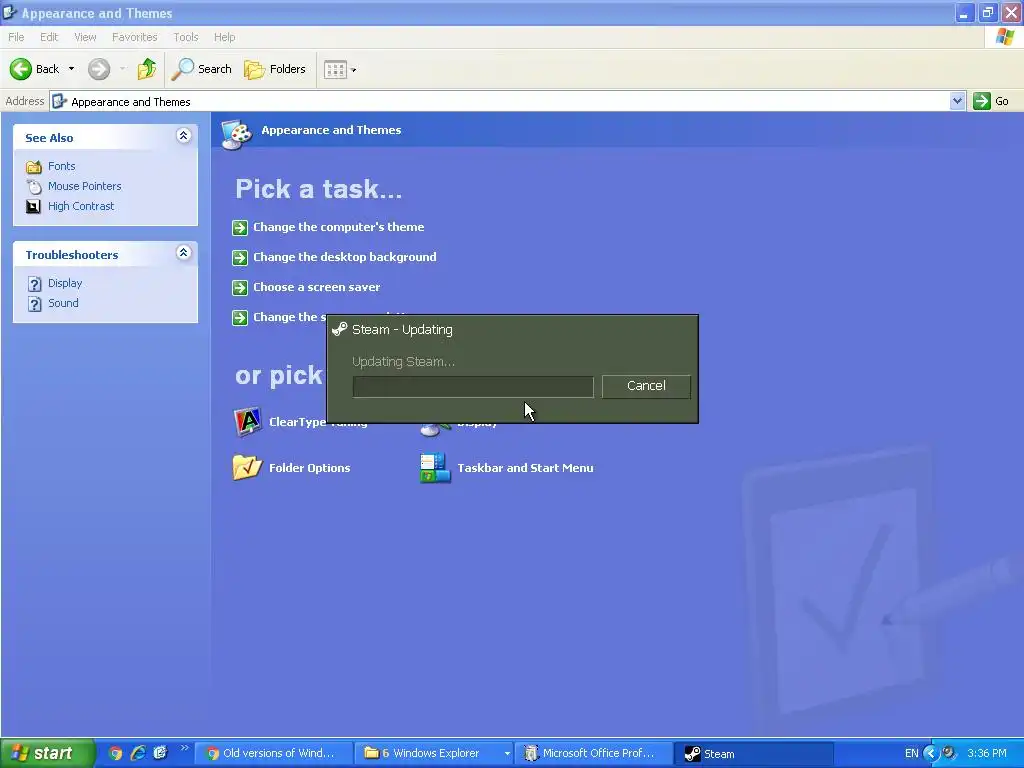Screen dimensions: 1024x768
Task: Click the Steam update progress bar
Action: pos(473,387)
